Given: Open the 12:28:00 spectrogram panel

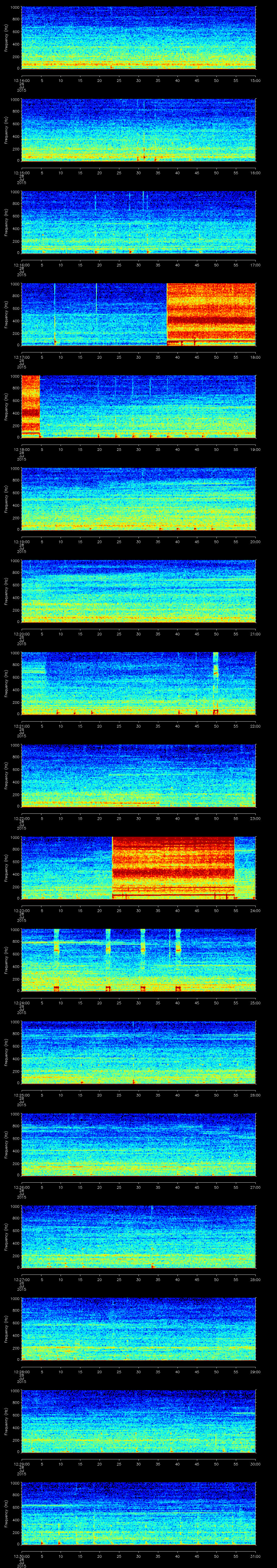Looking at the screenshot, I should click(138, 1329).
